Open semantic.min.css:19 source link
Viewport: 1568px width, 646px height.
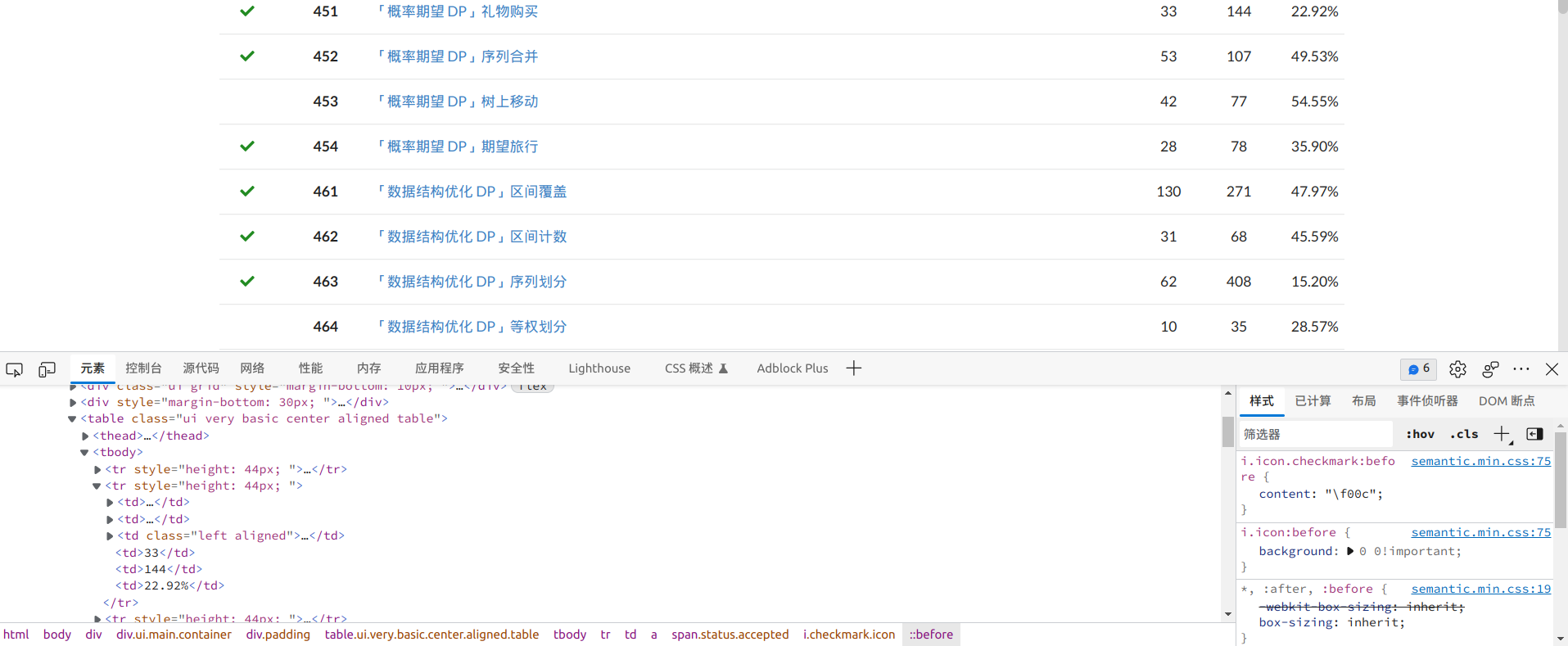pos(1480,589)
